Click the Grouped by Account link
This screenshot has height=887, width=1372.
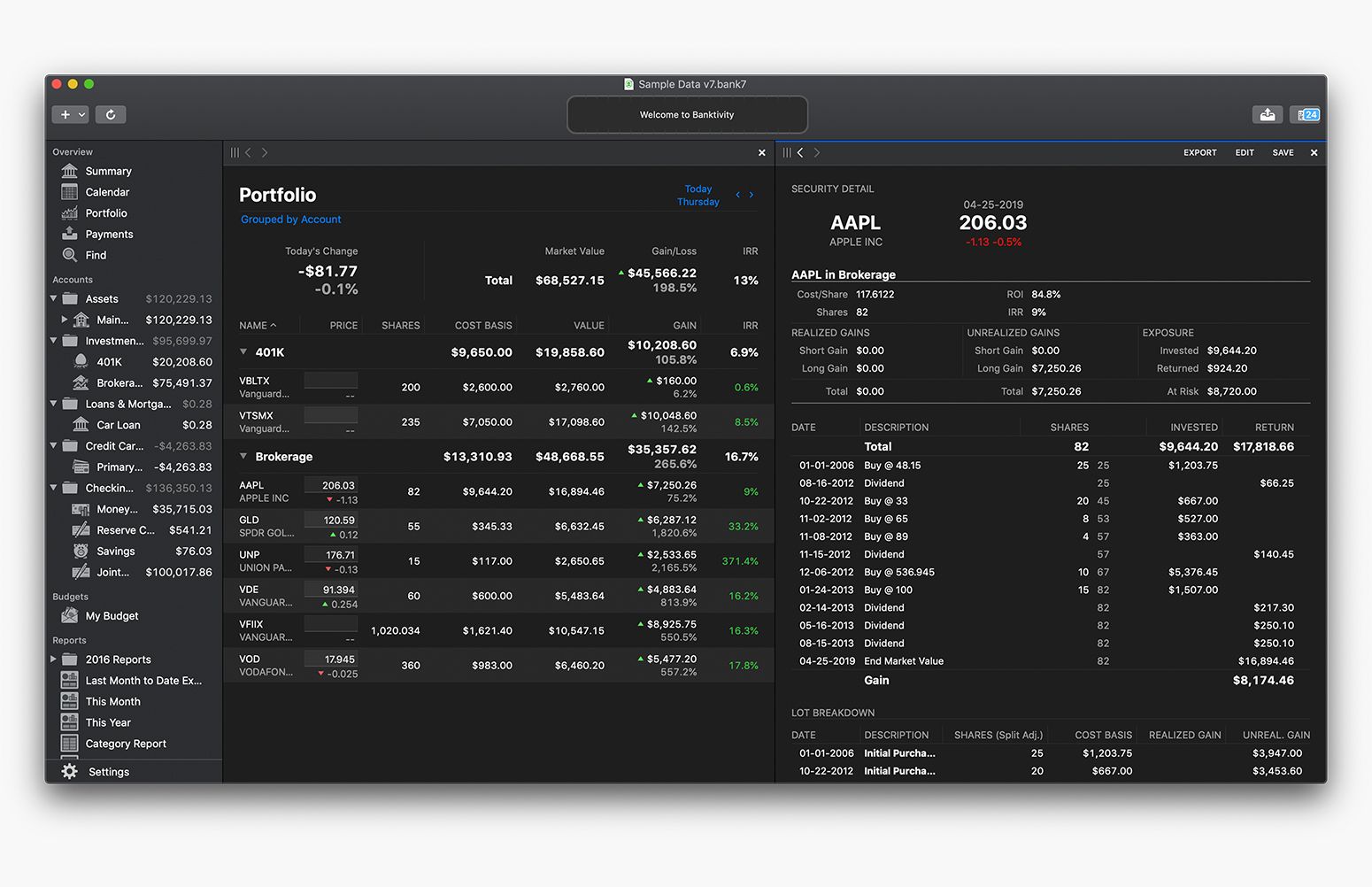click(291, 220)
